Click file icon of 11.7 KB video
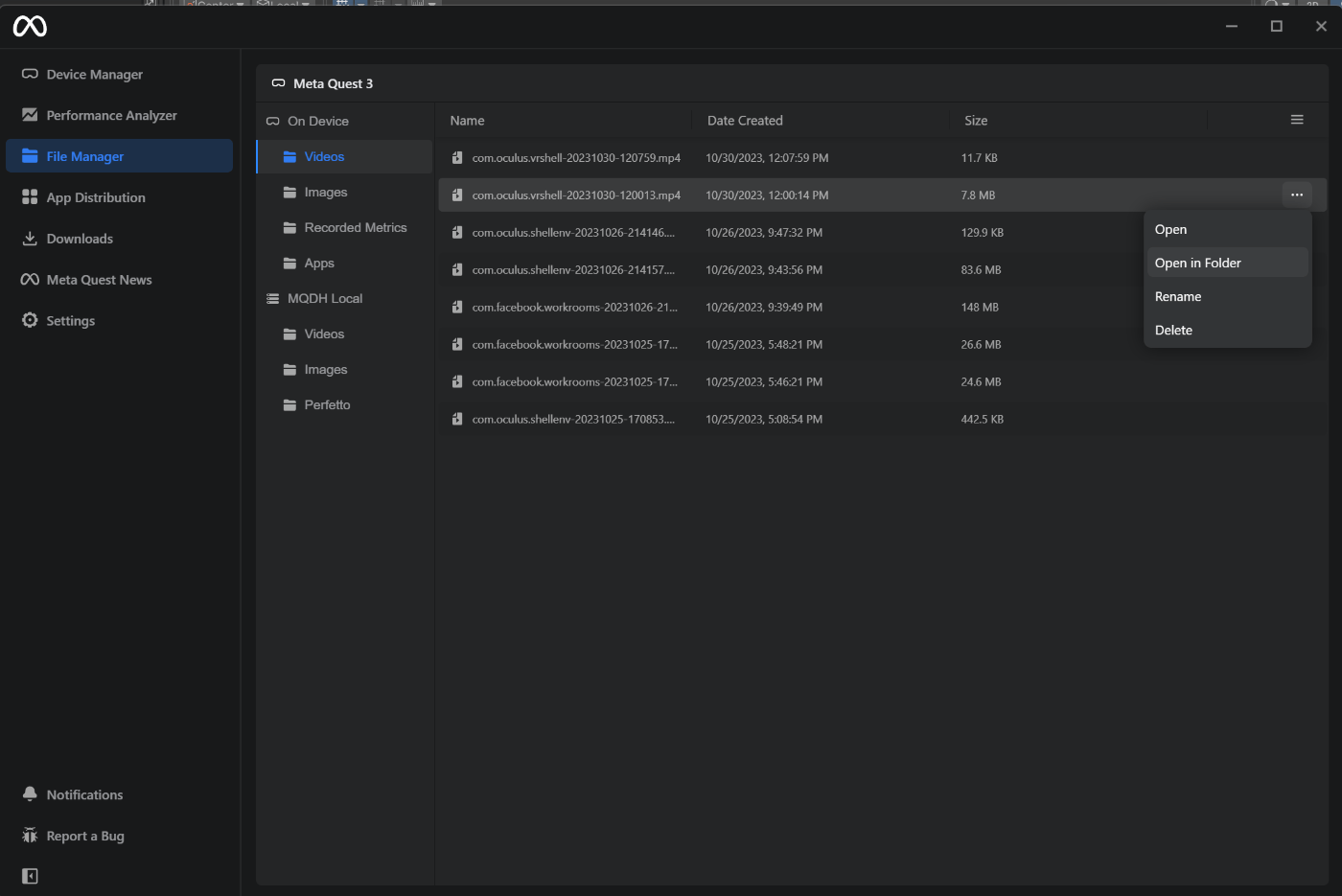Screen dimensions: 1342x896 (x=457, y=157)
